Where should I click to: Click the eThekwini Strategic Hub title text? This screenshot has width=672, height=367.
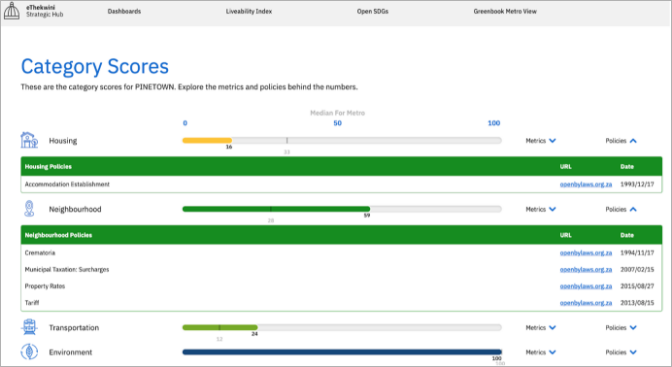[x=45, y=11]
